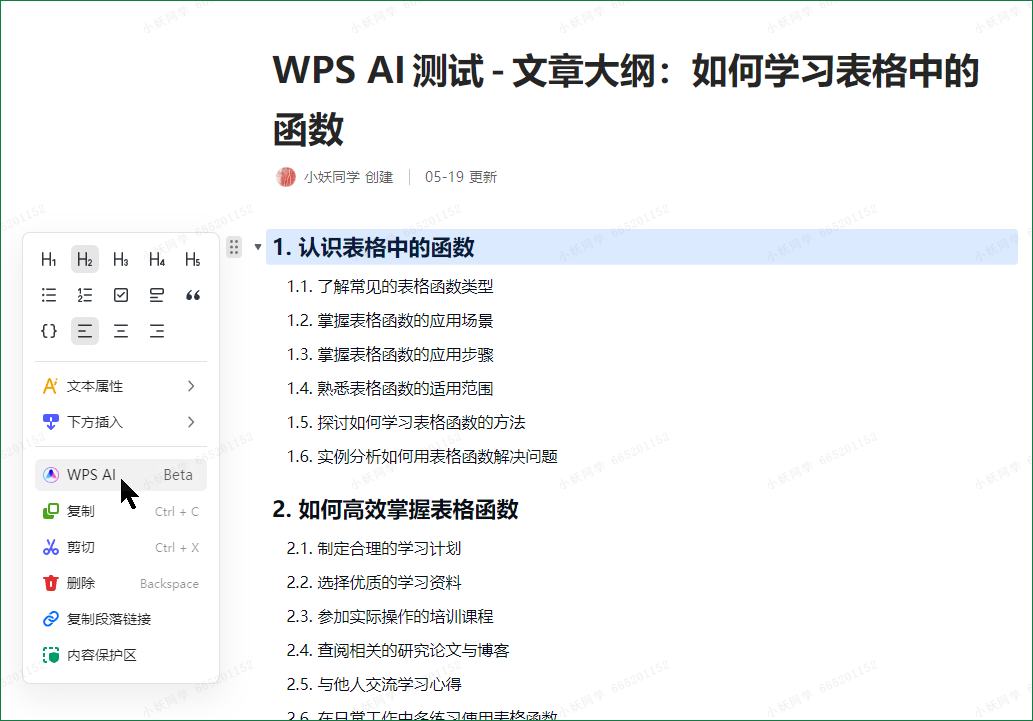Click item 1.6. 实例分析如何用表格函数解决问题

422,457
